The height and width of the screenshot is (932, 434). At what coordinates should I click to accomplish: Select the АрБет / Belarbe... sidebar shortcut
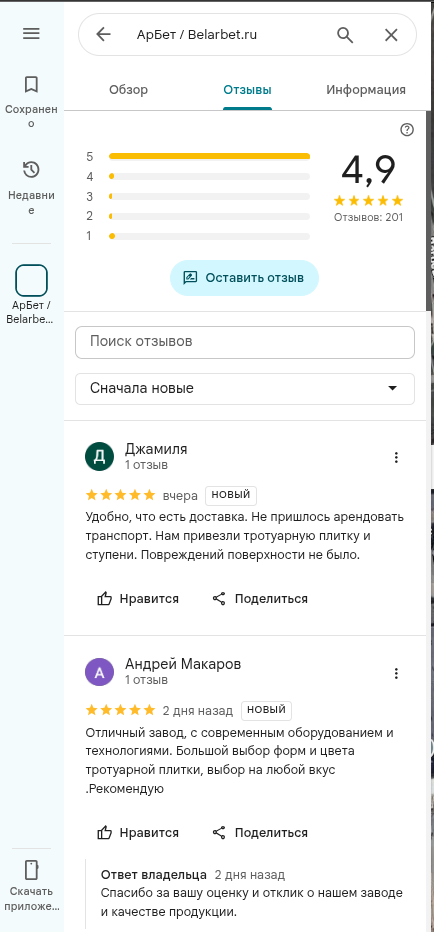(x=31, y=294)
